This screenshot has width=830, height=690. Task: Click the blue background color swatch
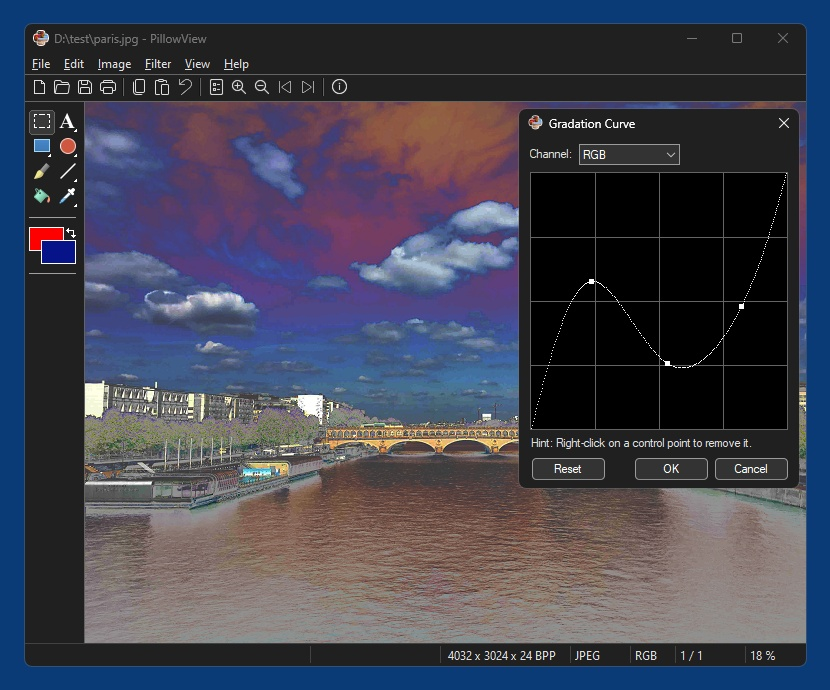coord(58,252)
